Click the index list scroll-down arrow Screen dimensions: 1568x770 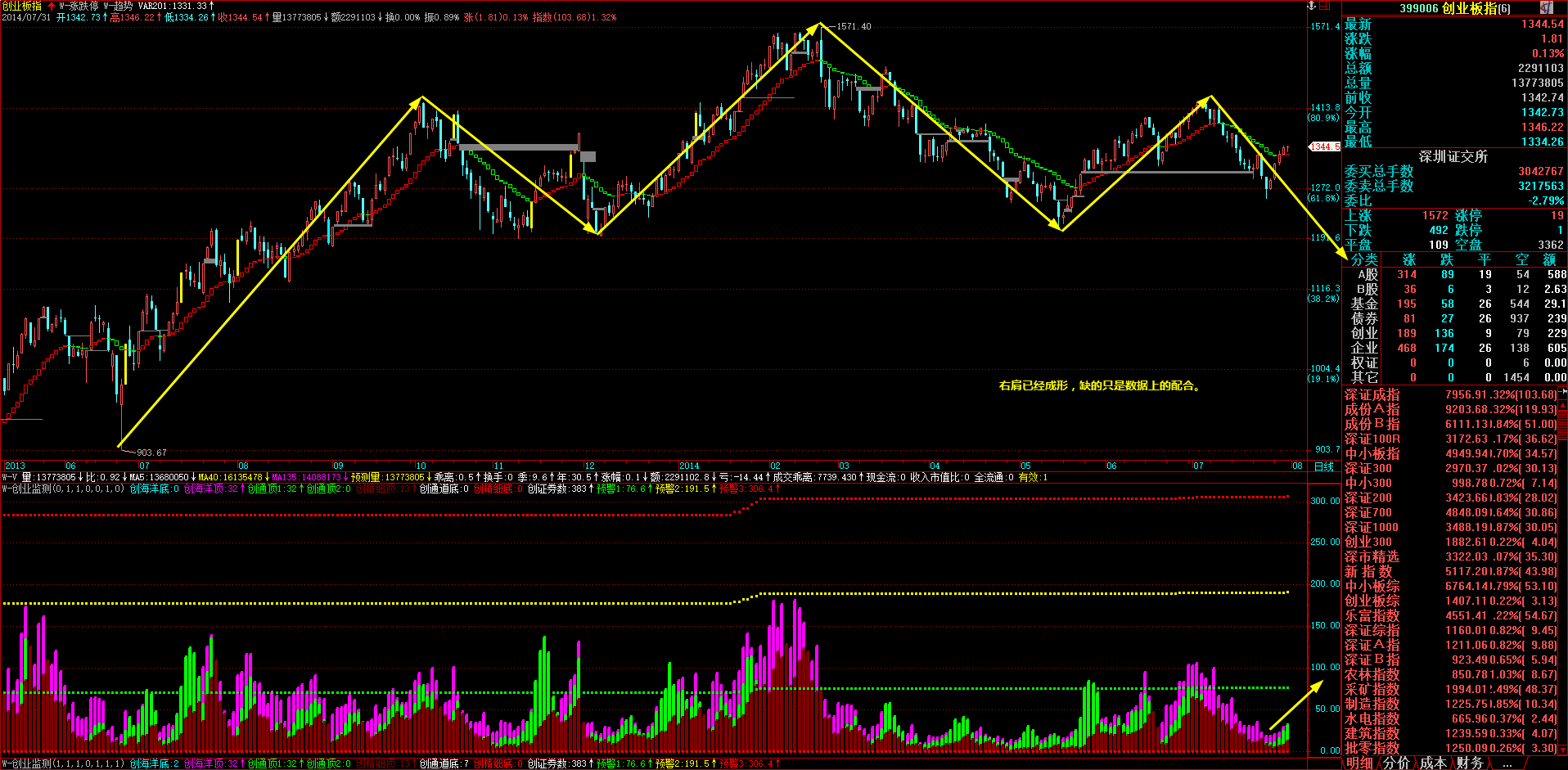point(1562,748)
